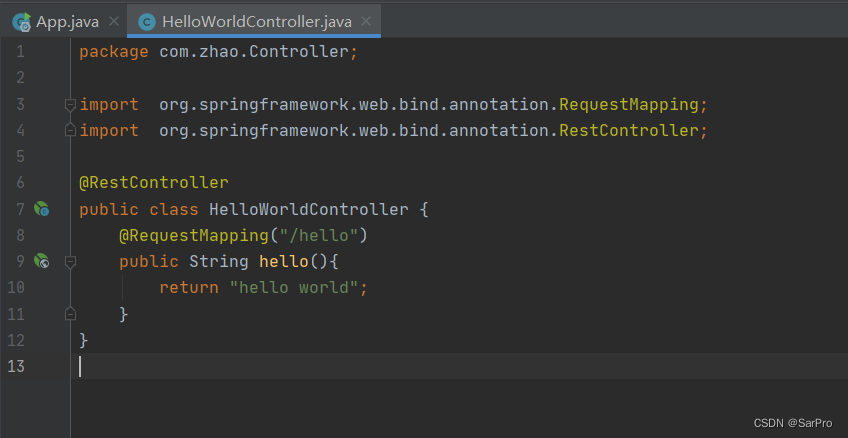
Task: Click the String return type on line 9
Action: tap(219, 262)
